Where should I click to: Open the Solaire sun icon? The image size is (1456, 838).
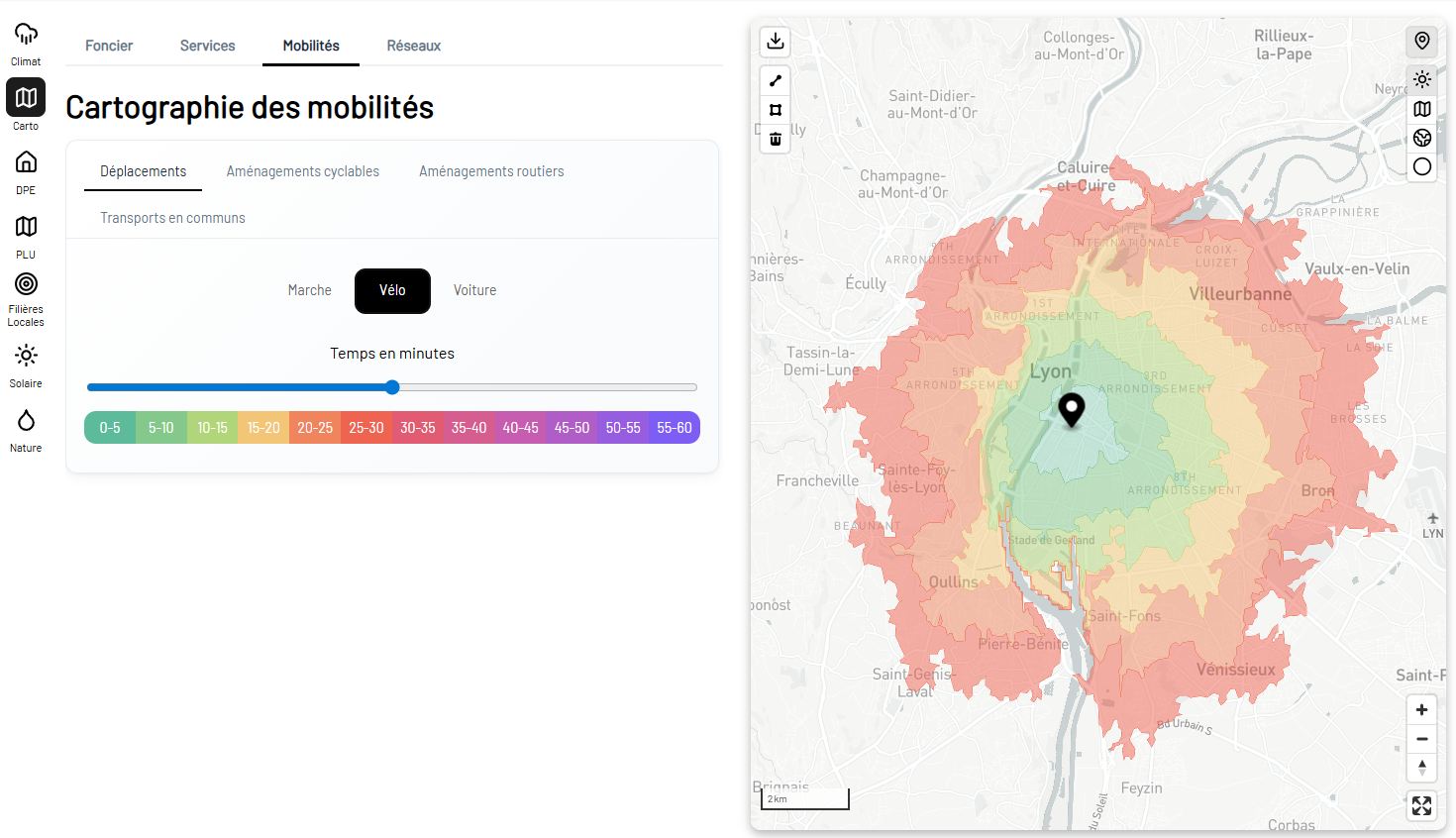click(x=26, y=355)
